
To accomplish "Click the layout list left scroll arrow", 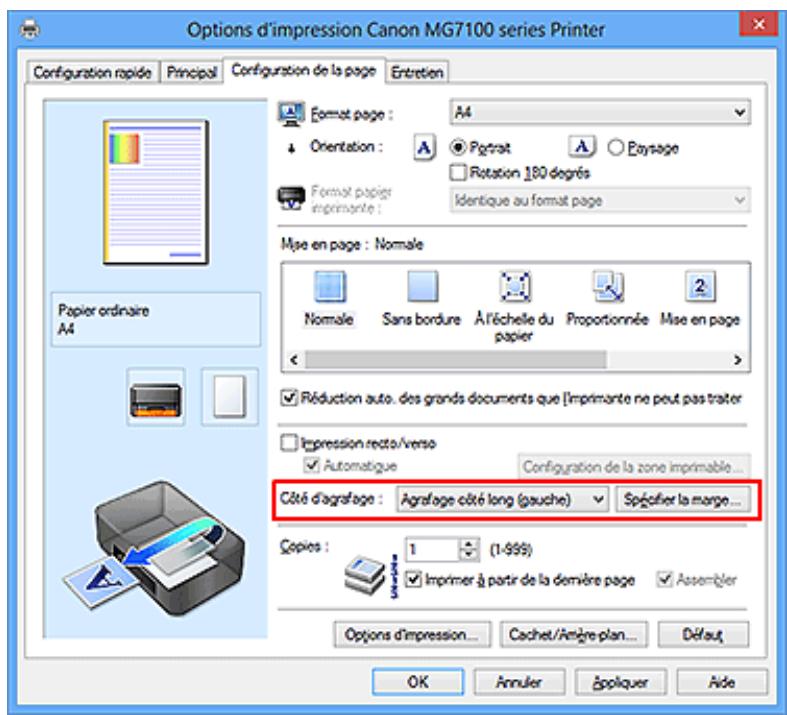I will [x=294, y=360].
